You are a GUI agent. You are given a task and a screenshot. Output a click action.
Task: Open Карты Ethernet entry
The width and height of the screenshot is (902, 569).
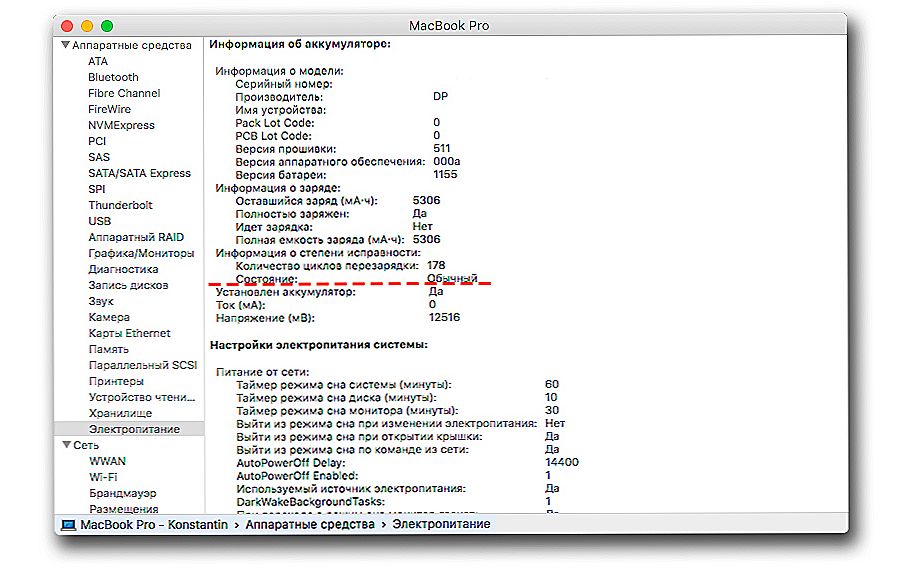[129, 333]
